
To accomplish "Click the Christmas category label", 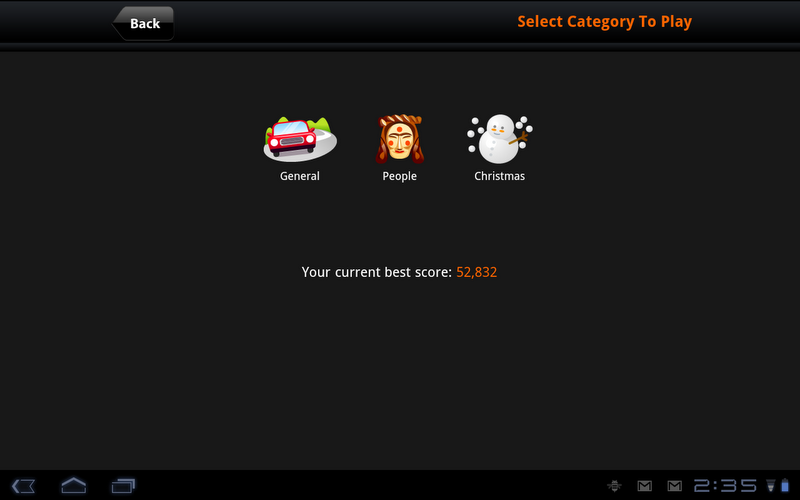I will pos(499,176).
